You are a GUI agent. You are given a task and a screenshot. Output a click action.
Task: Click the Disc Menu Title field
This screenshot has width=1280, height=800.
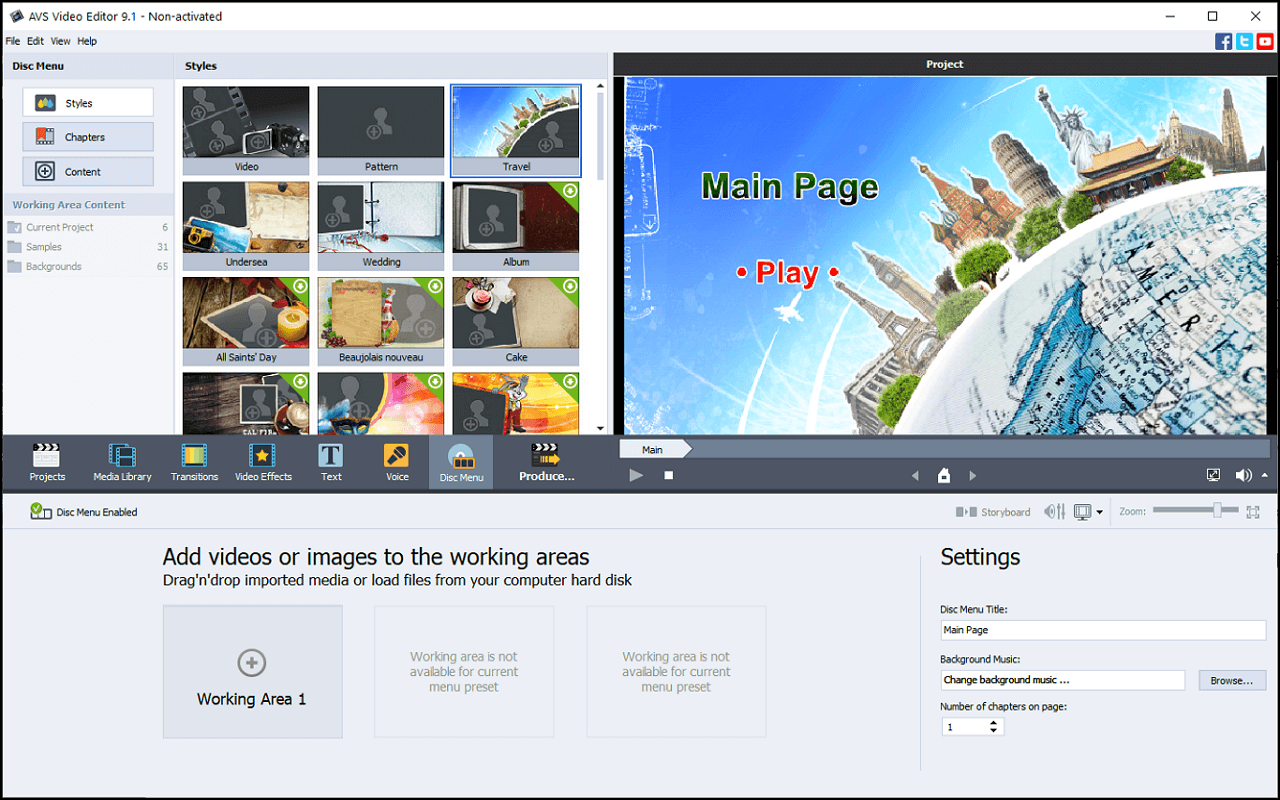pyautogui.click(x=1103, y=630)
